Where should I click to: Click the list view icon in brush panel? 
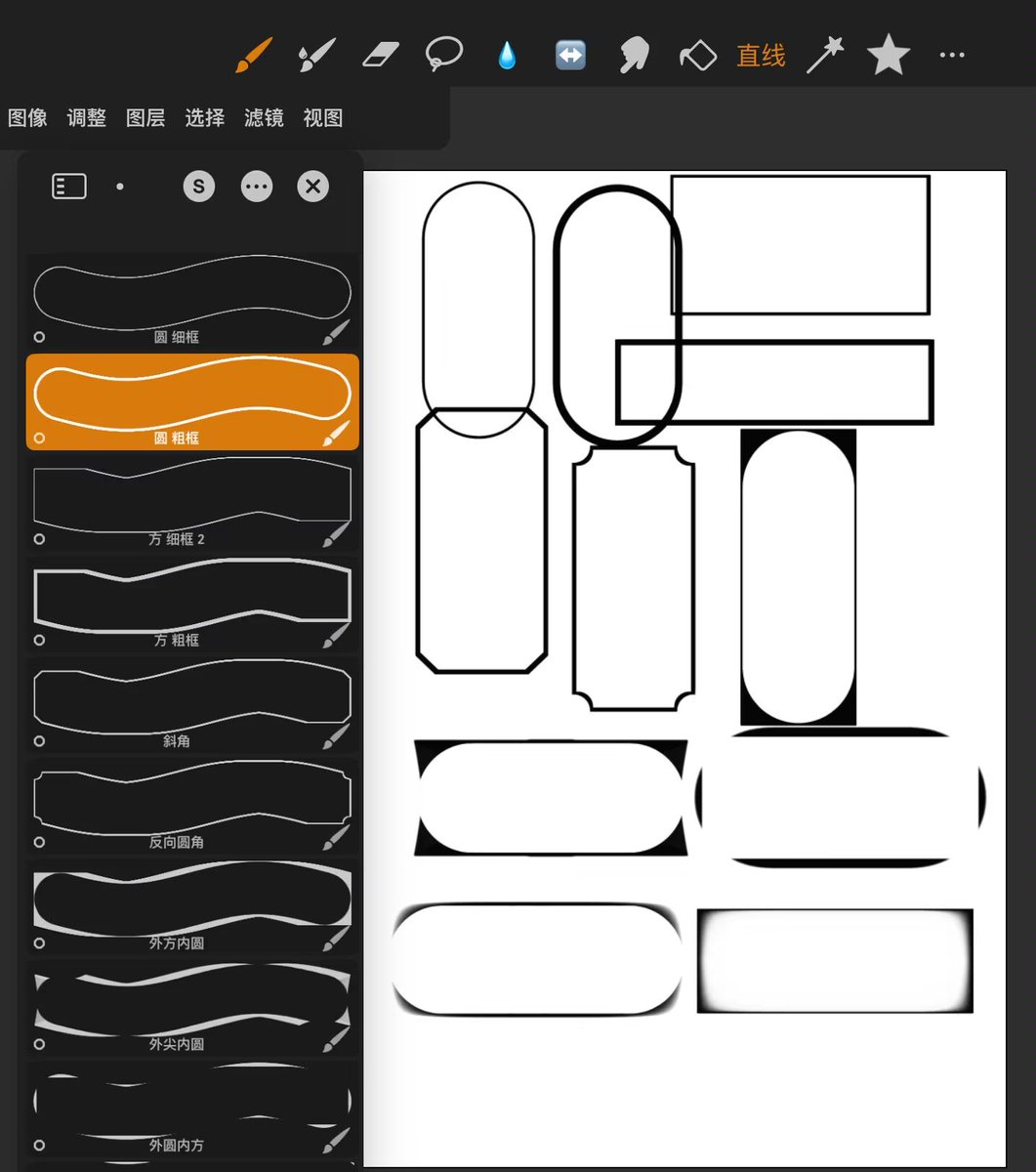click(x=69, y=186)
